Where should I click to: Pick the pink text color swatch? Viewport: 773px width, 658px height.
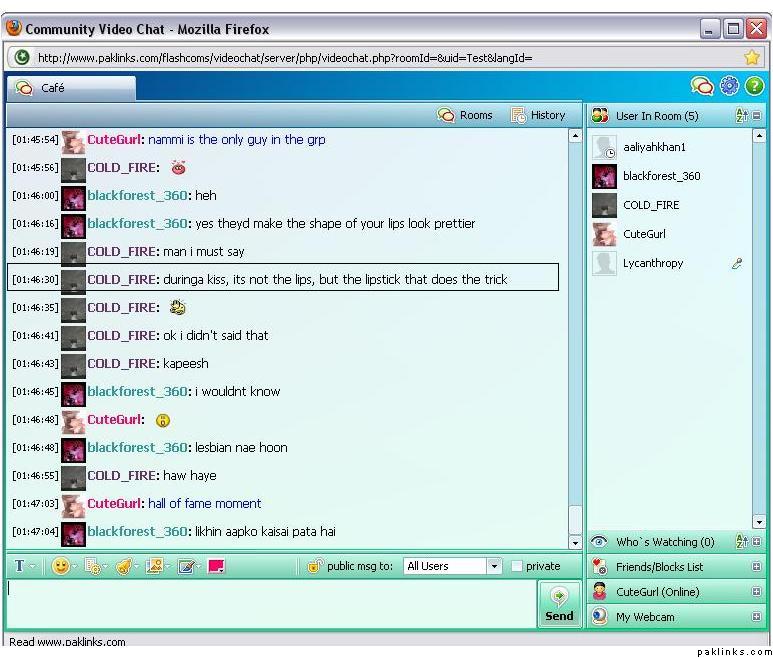(x=216, y=566)
